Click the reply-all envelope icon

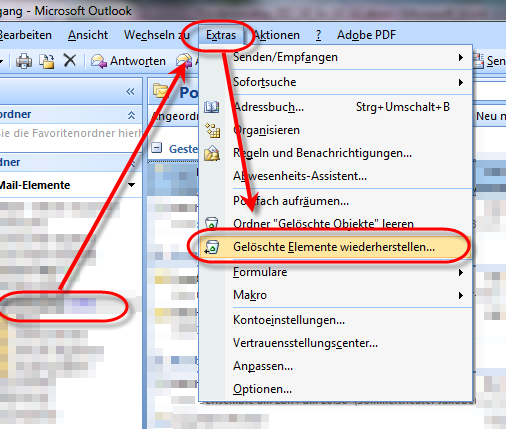(184, 61)
